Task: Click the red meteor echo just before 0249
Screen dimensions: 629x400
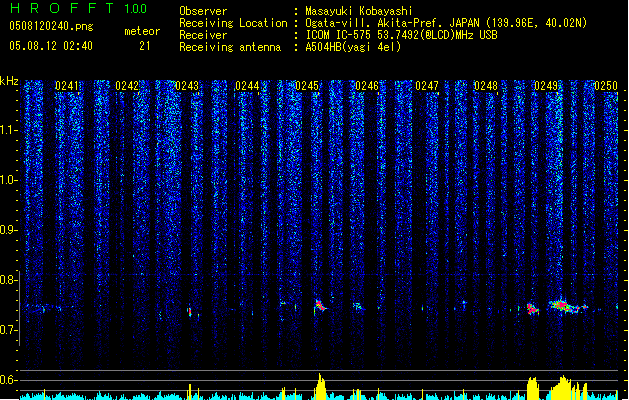Action: 533,309
